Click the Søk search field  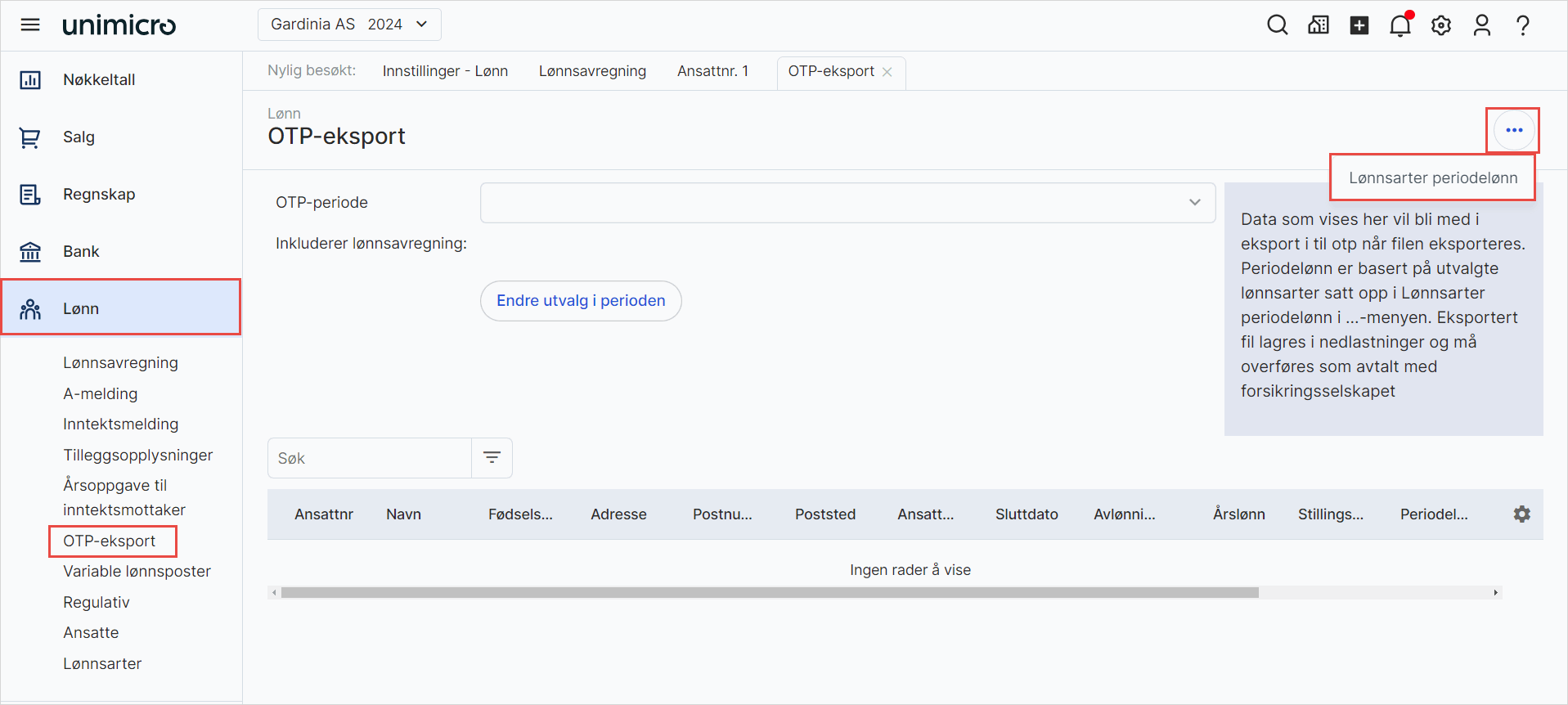click(x=370, y=459)
